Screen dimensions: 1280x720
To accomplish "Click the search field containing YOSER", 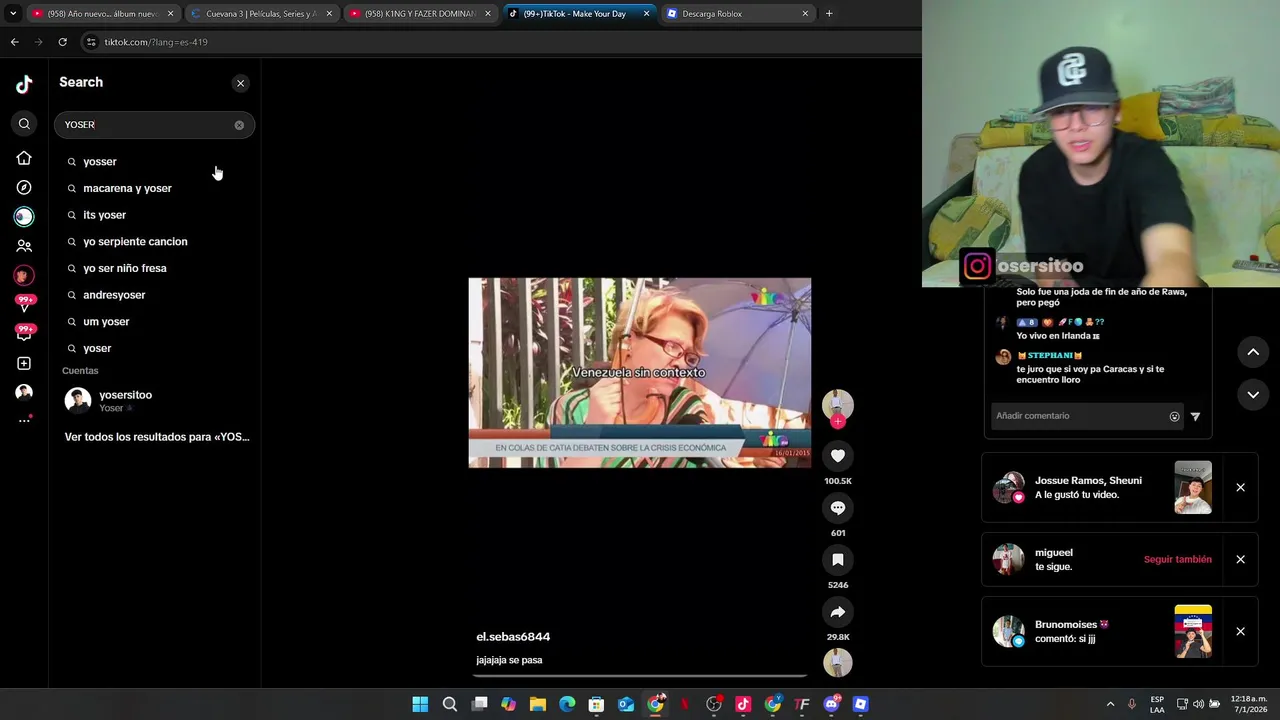I will coord(154,125).
